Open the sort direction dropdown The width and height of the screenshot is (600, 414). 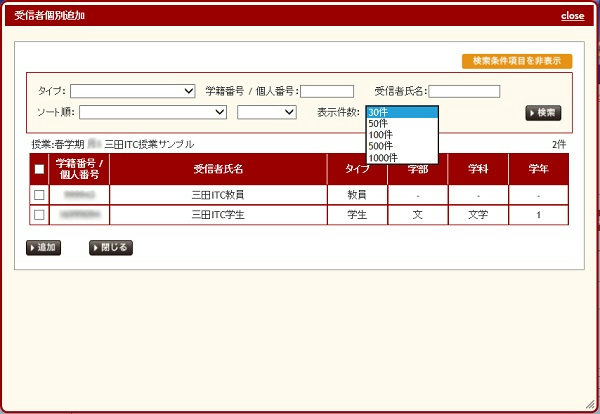click(x=267, y=112)
